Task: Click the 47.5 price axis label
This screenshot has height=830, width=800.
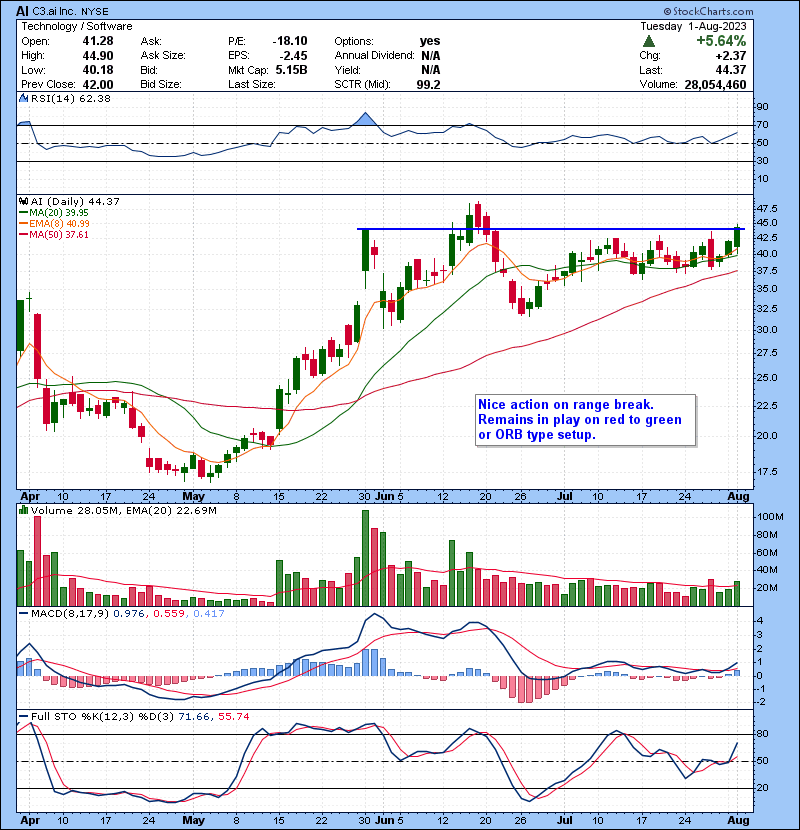Action: tap(768, 209)
